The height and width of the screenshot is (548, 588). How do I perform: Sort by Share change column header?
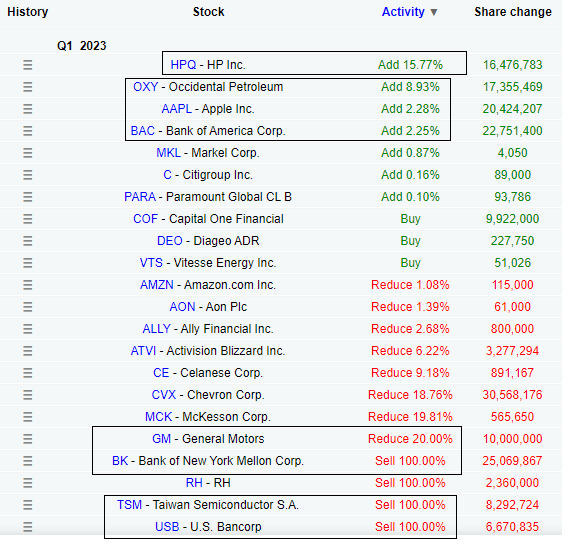(513, 12)
